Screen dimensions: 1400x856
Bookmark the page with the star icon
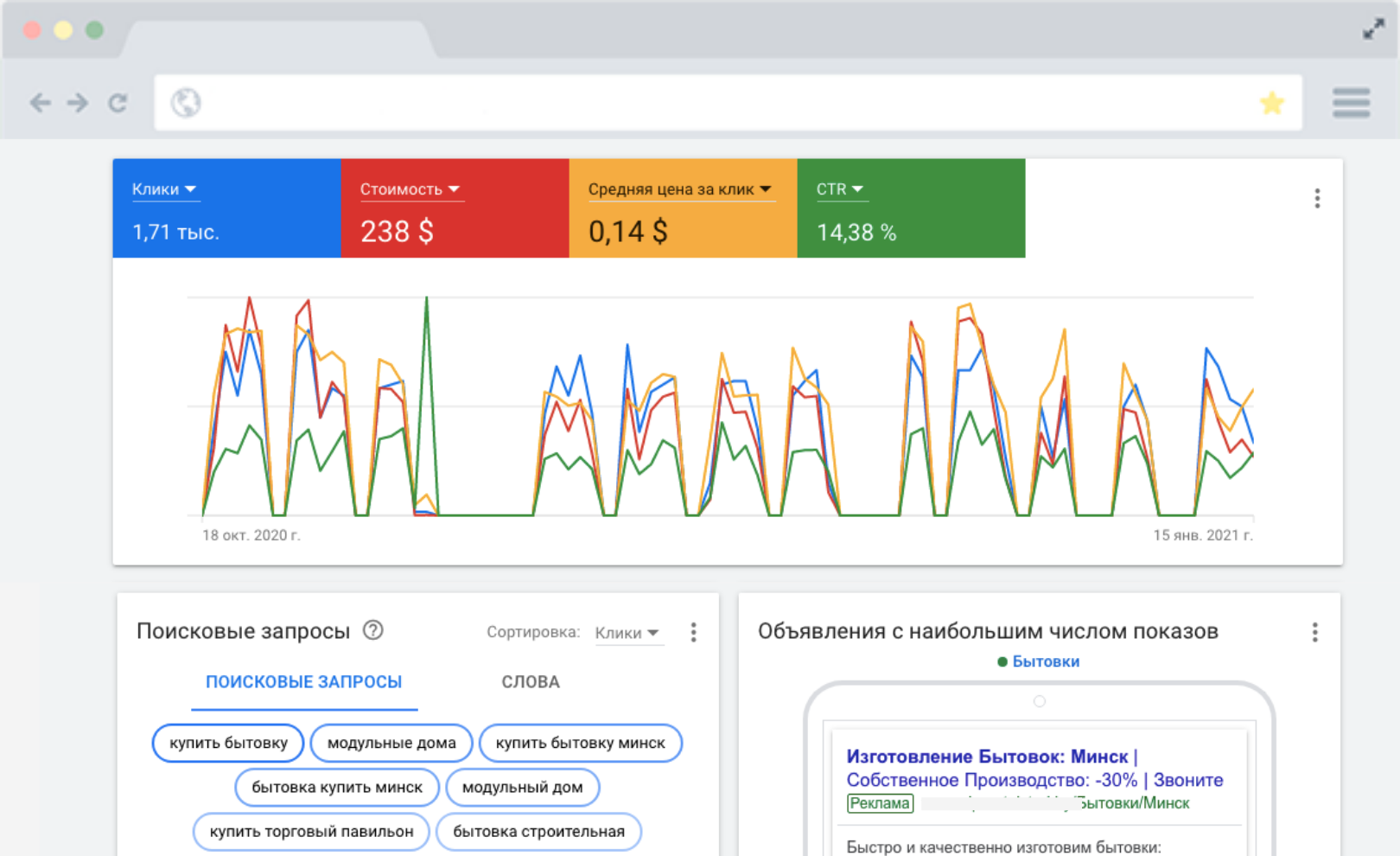point(1271,103)
